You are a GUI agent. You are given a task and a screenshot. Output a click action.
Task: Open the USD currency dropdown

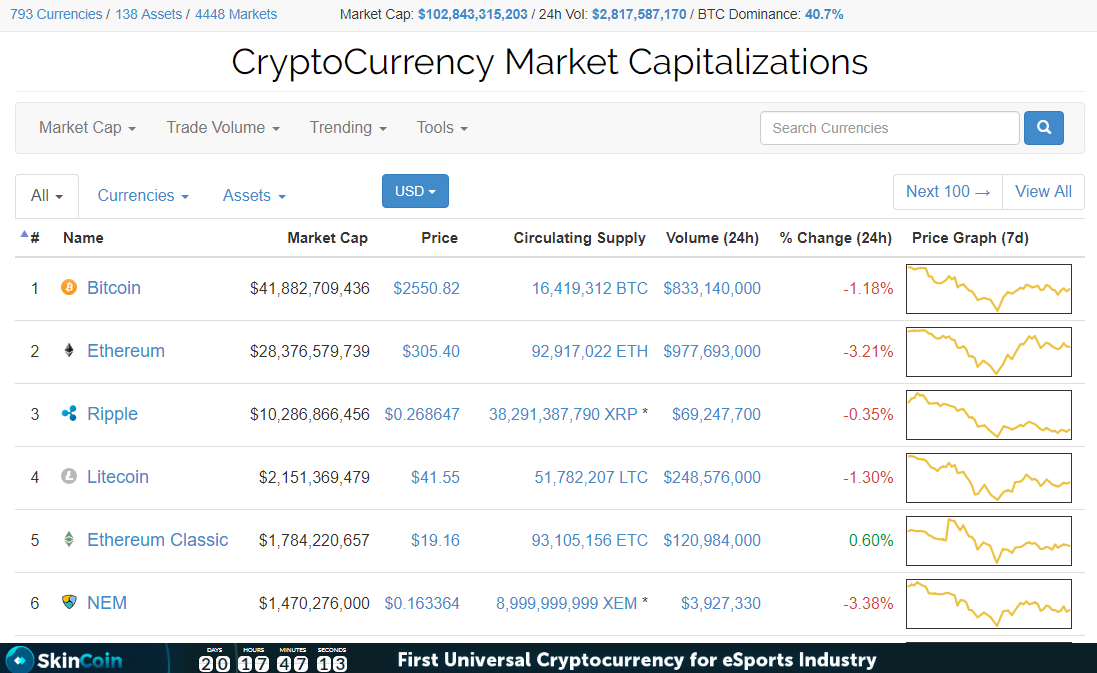pos(415,191)
